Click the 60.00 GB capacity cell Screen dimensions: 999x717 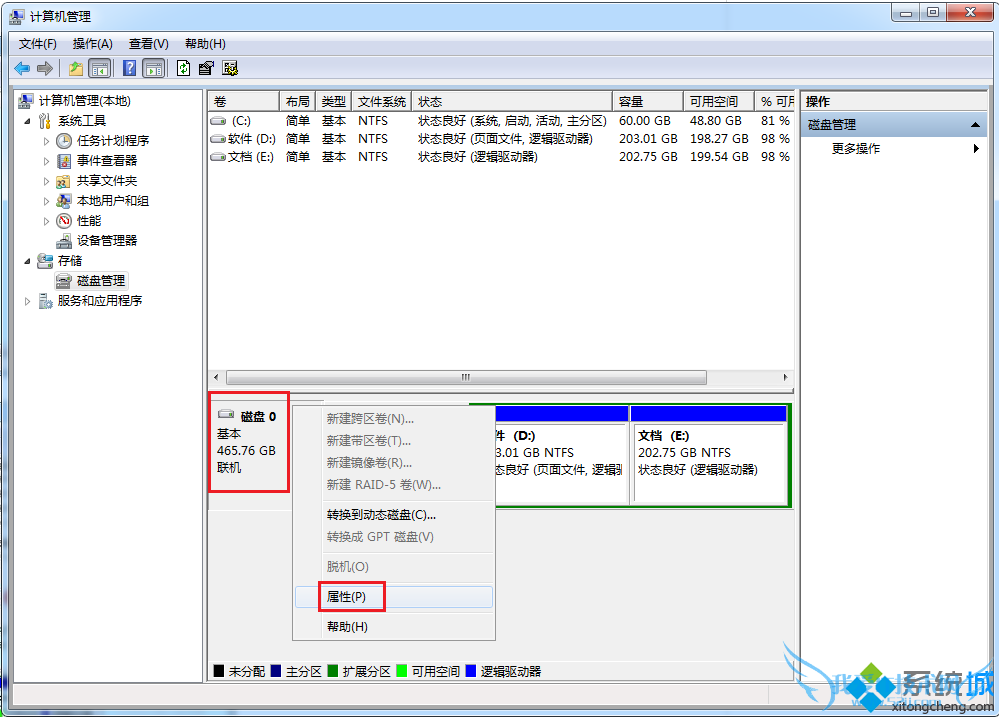point(645,121)
